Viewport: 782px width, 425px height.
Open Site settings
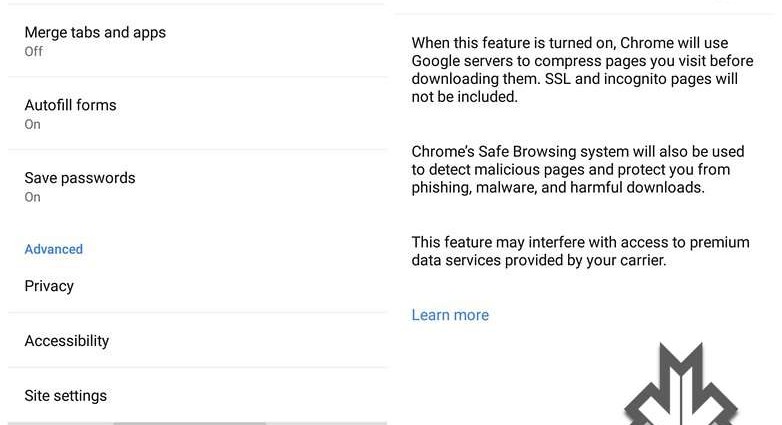point(66,396)
